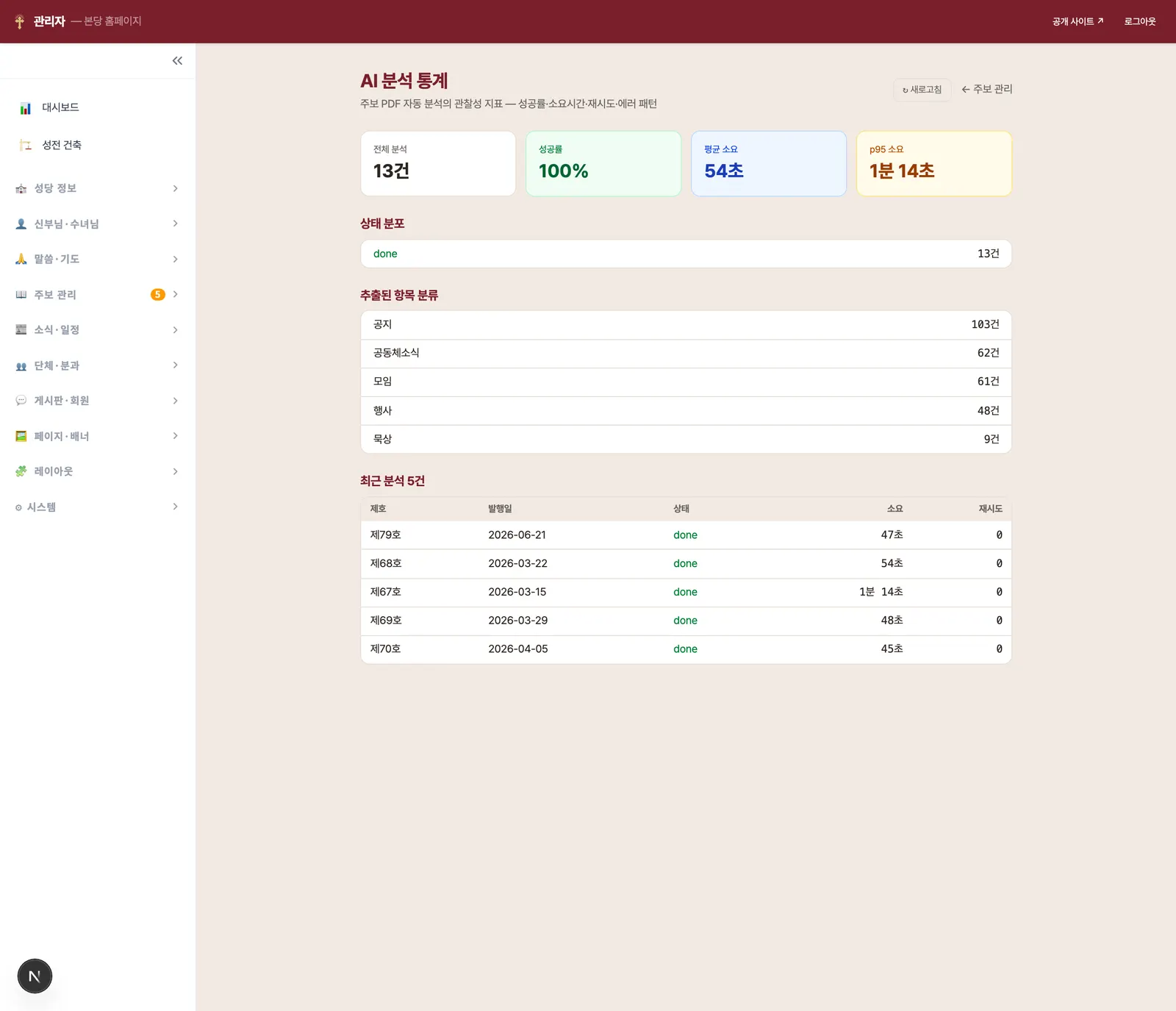Select 주보 관리 menu with badge 5
Screen dimensions: 1176x1011
pyautogui.click(x=97, y=295)
